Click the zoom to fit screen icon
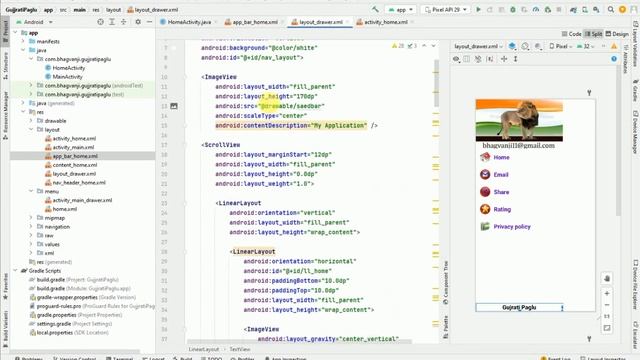The height and width of the screenshot is (360, 640). click(x=607, y=328)
